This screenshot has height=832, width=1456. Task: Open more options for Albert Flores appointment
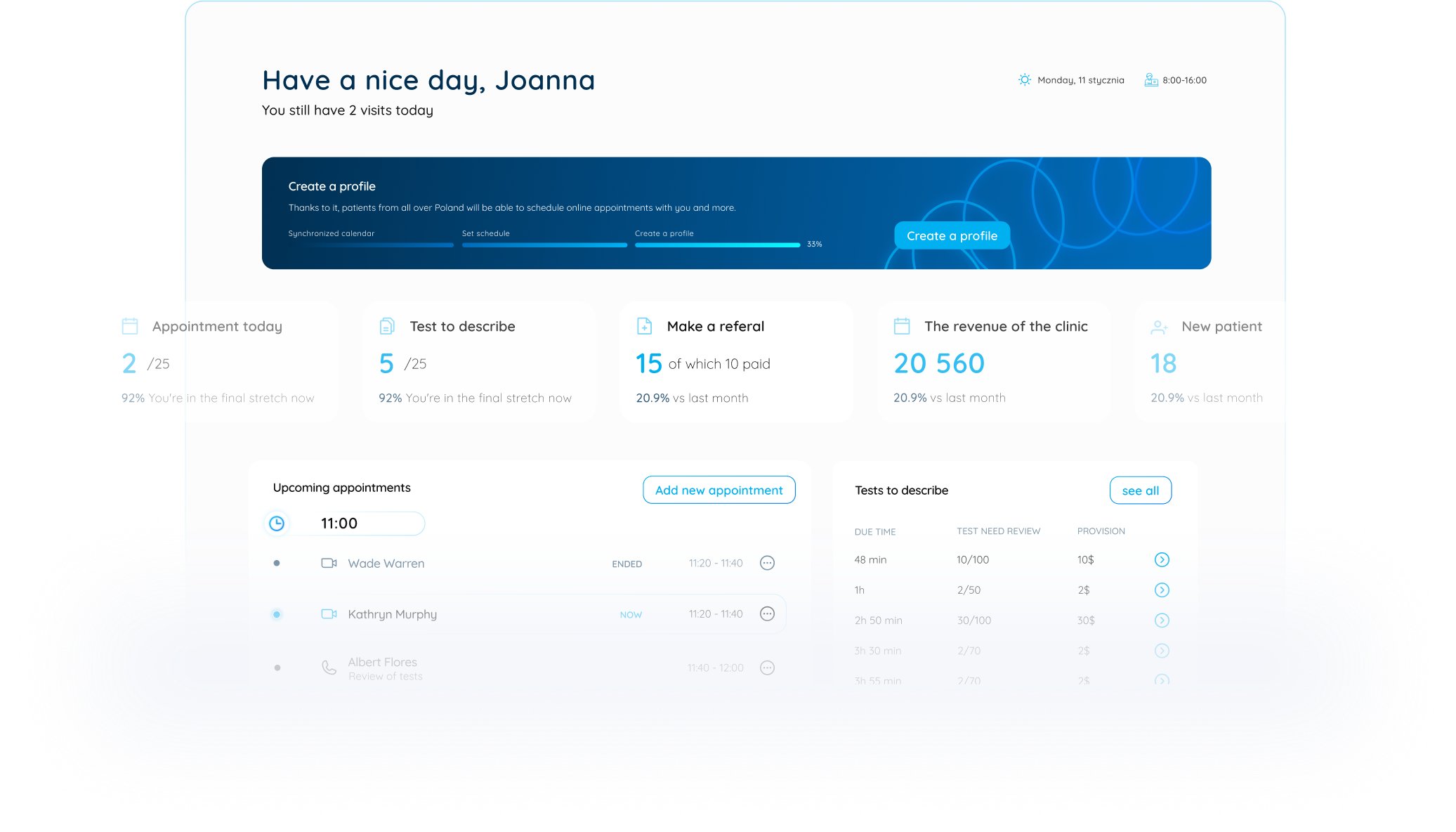[x=767, y=668]
